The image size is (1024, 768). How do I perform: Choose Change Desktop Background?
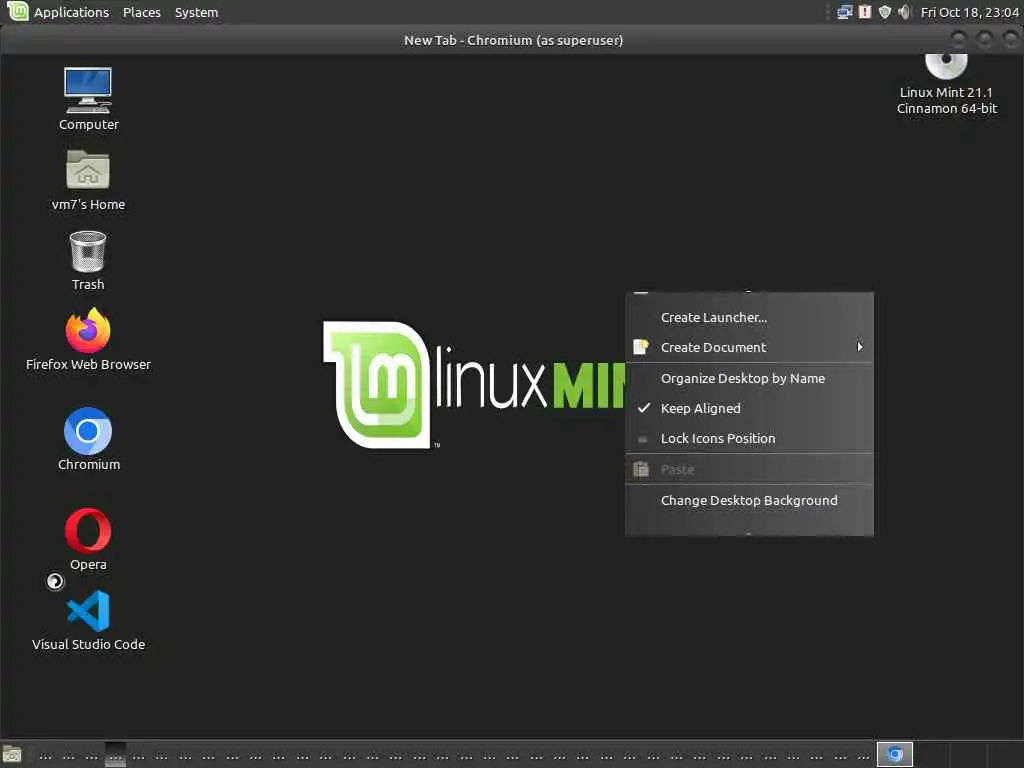tap(749, 500)
